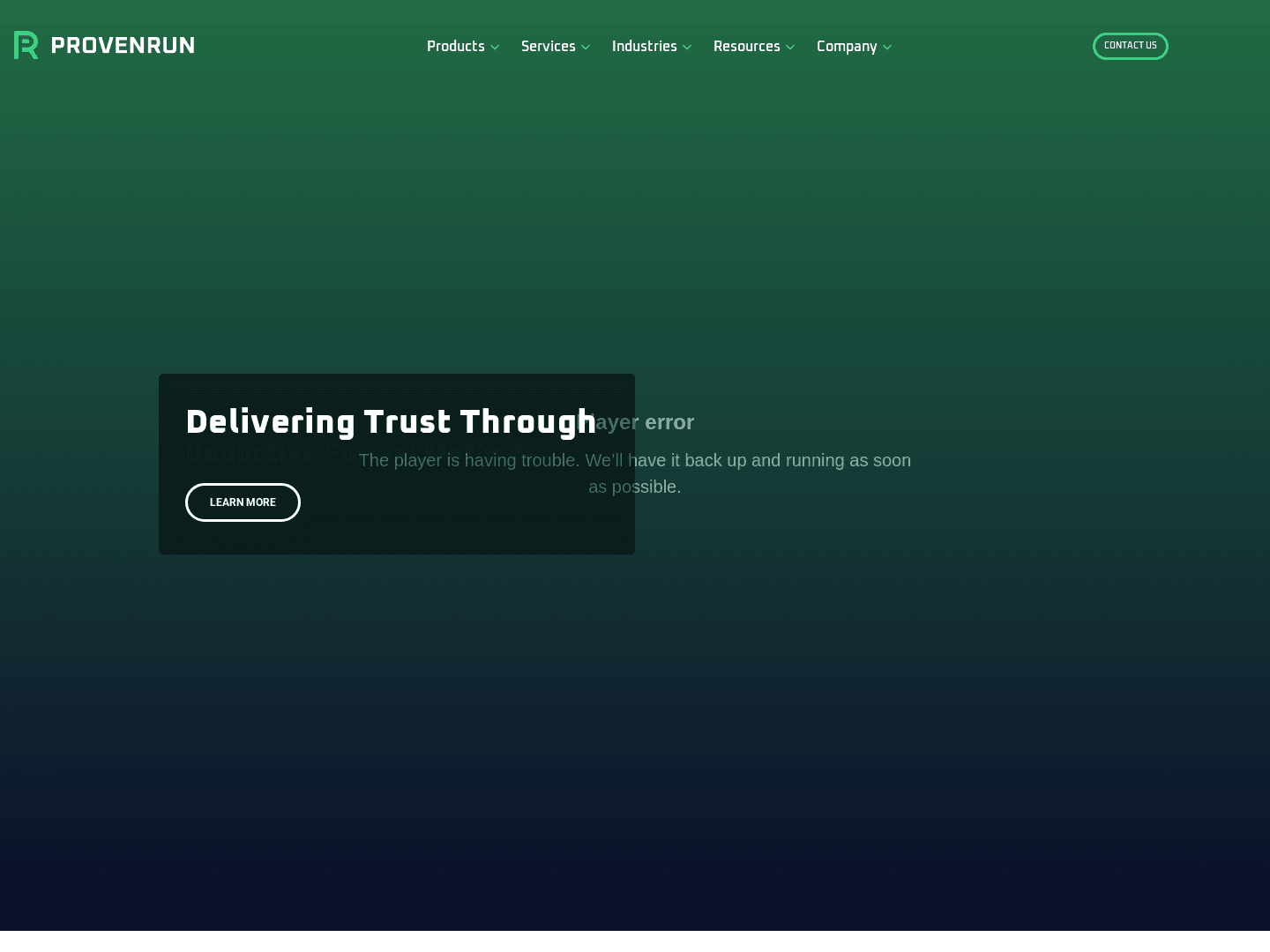Screen dimensions: 1270x952
Task: Click the 'Delivering Trust Through' headline
Action: pos(391,422)
